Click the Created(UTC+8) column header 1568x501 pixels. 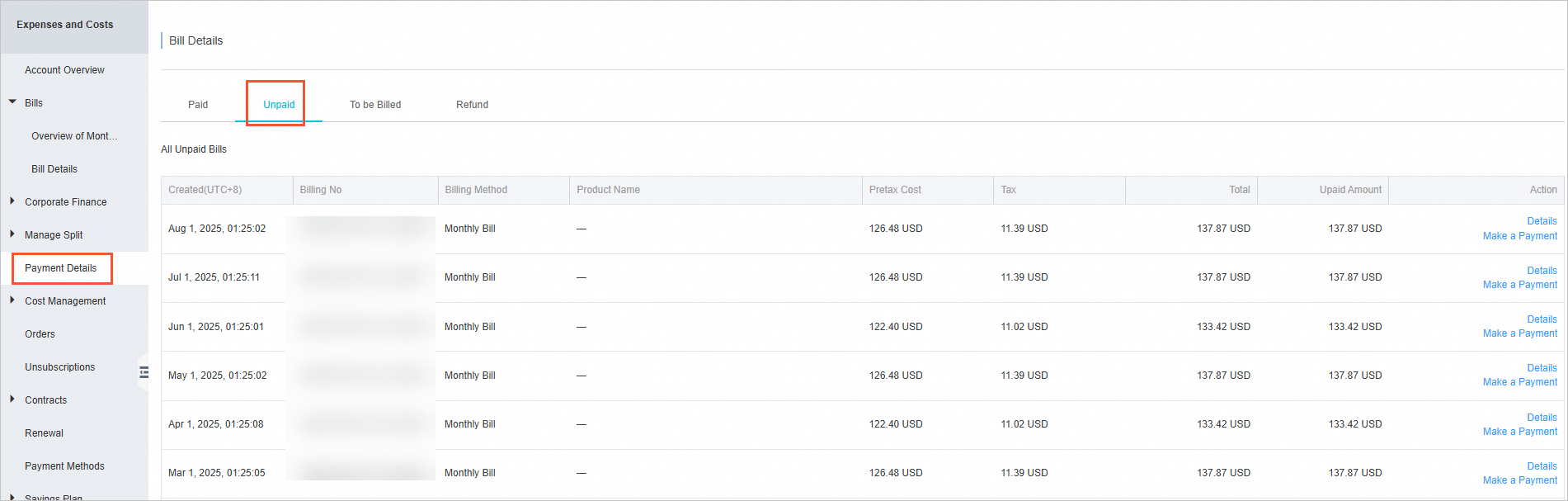pyautogui.click(x=205, y=190)
